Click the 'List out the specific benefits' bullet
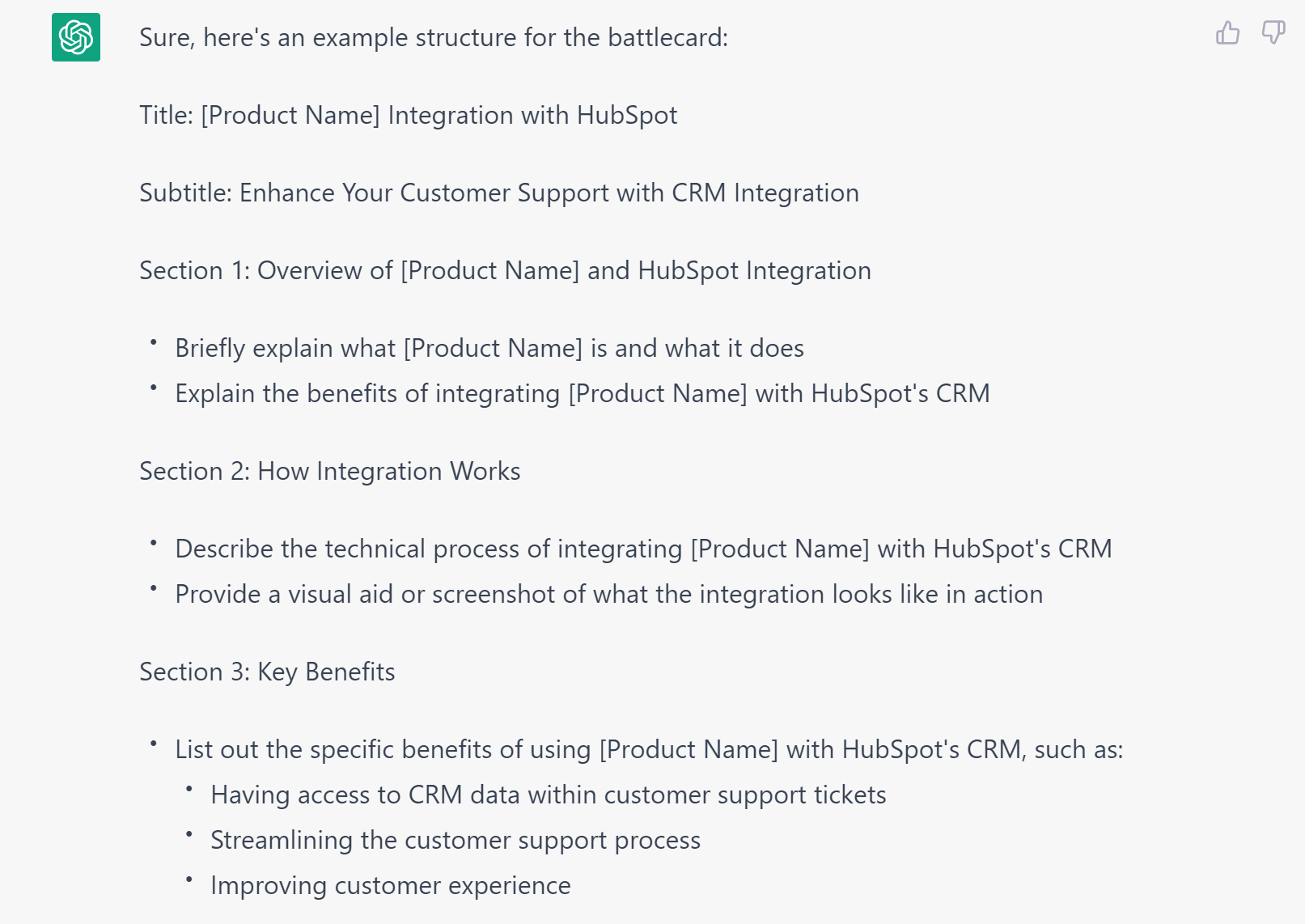 pyautogui.click(x=649, y=749)
